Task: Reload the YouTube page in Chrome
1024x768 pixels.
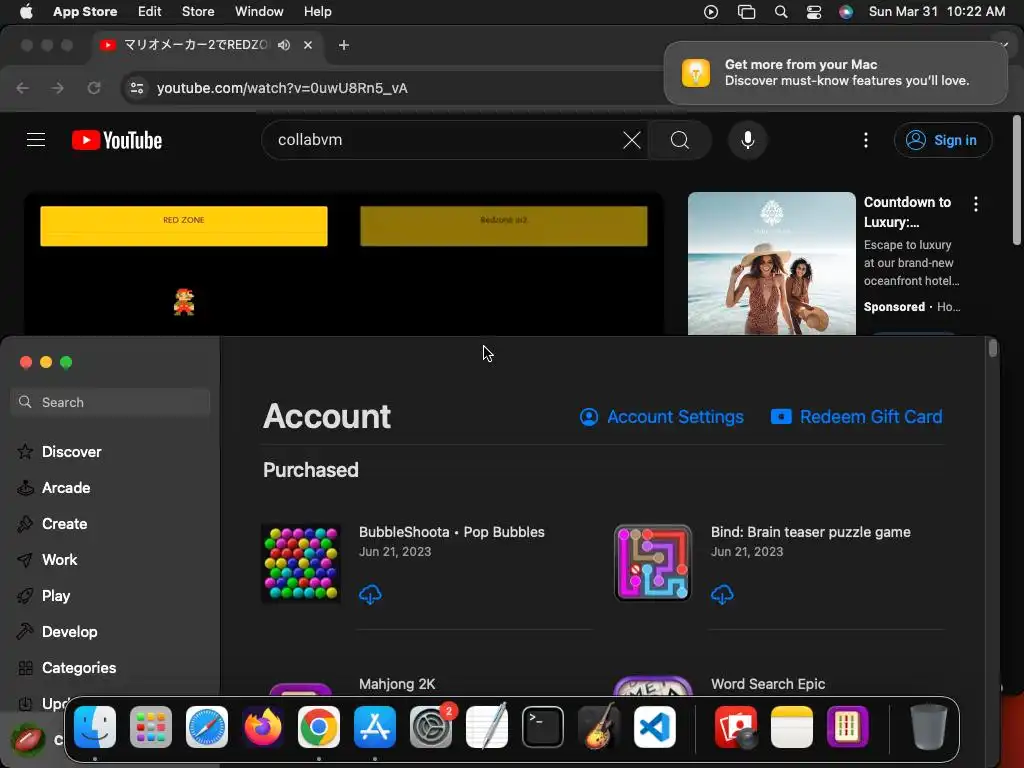Action: point(94,88)
